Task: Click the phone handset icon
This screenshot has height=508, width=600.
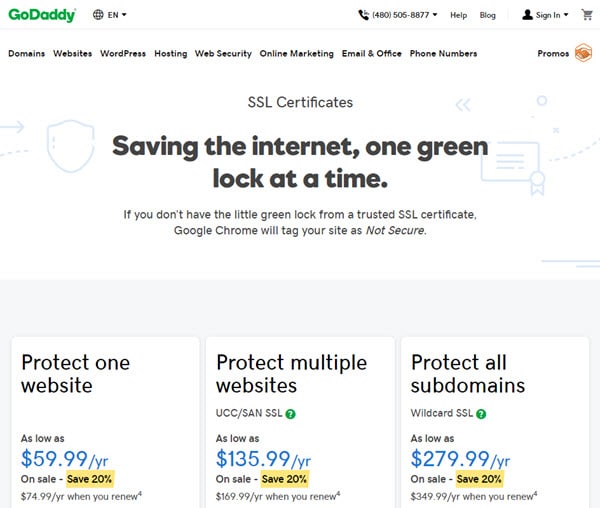Action: click(363, 15)
